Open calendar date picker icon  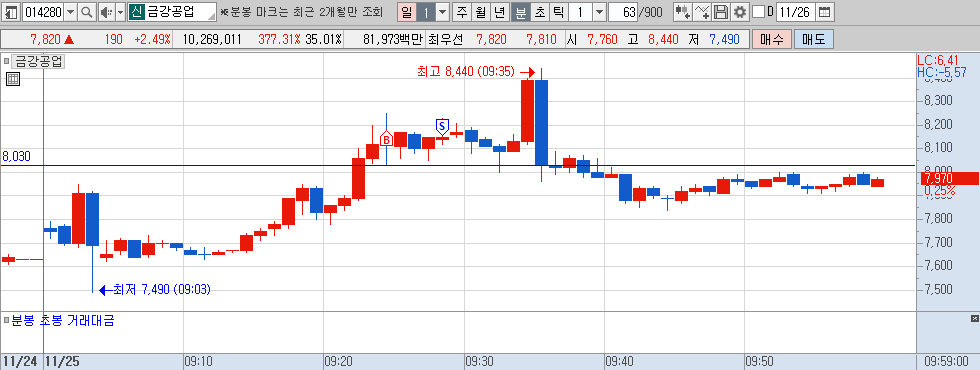click(x=825, y=11)
